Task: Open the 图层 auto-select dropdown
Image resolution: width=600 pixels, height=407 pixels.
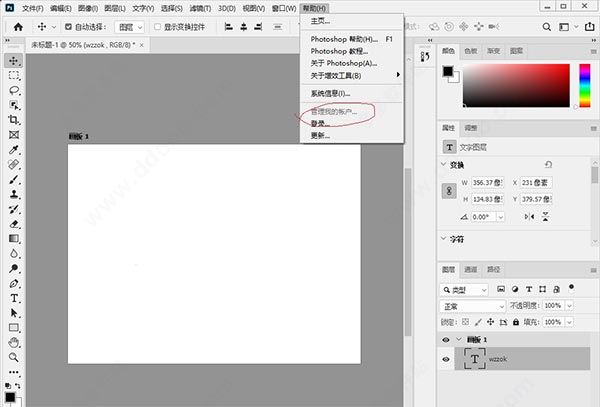Action: click(130, 27)
